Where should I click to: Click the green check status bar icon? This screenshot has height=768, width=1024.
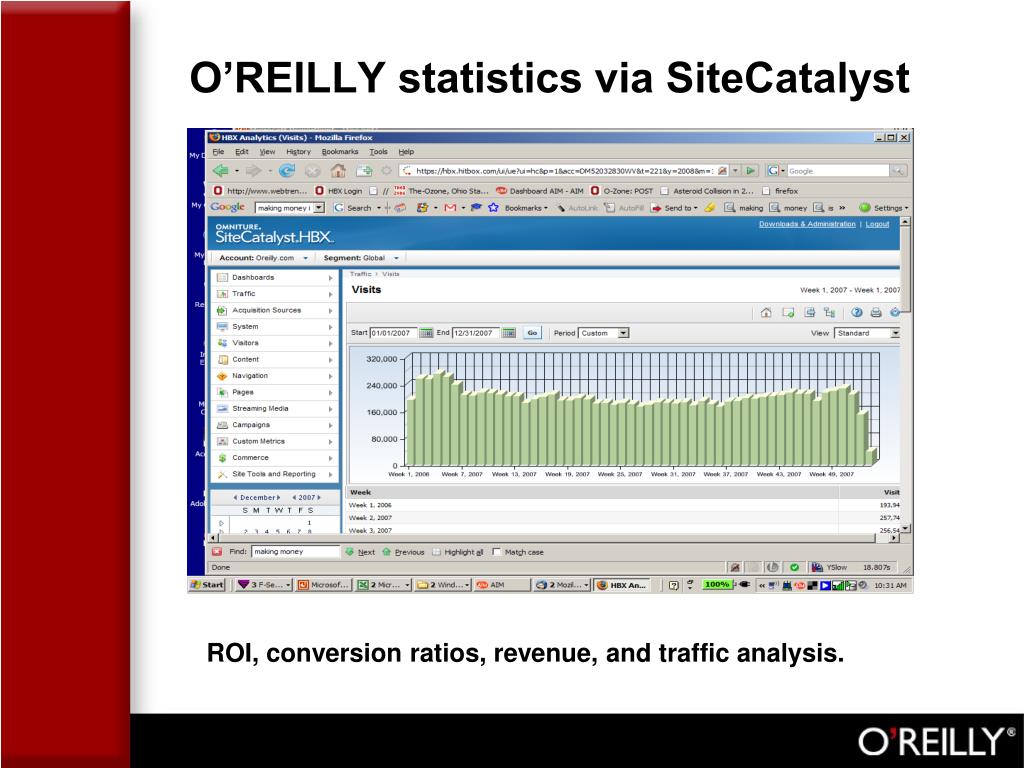coord(794,568)
